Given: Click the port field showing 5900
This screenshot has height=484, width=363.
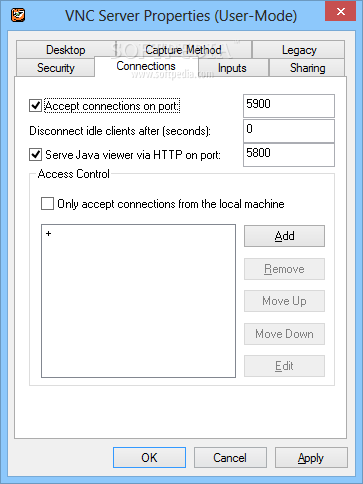Looking at the screenshot, I should [x=289, y=106].
